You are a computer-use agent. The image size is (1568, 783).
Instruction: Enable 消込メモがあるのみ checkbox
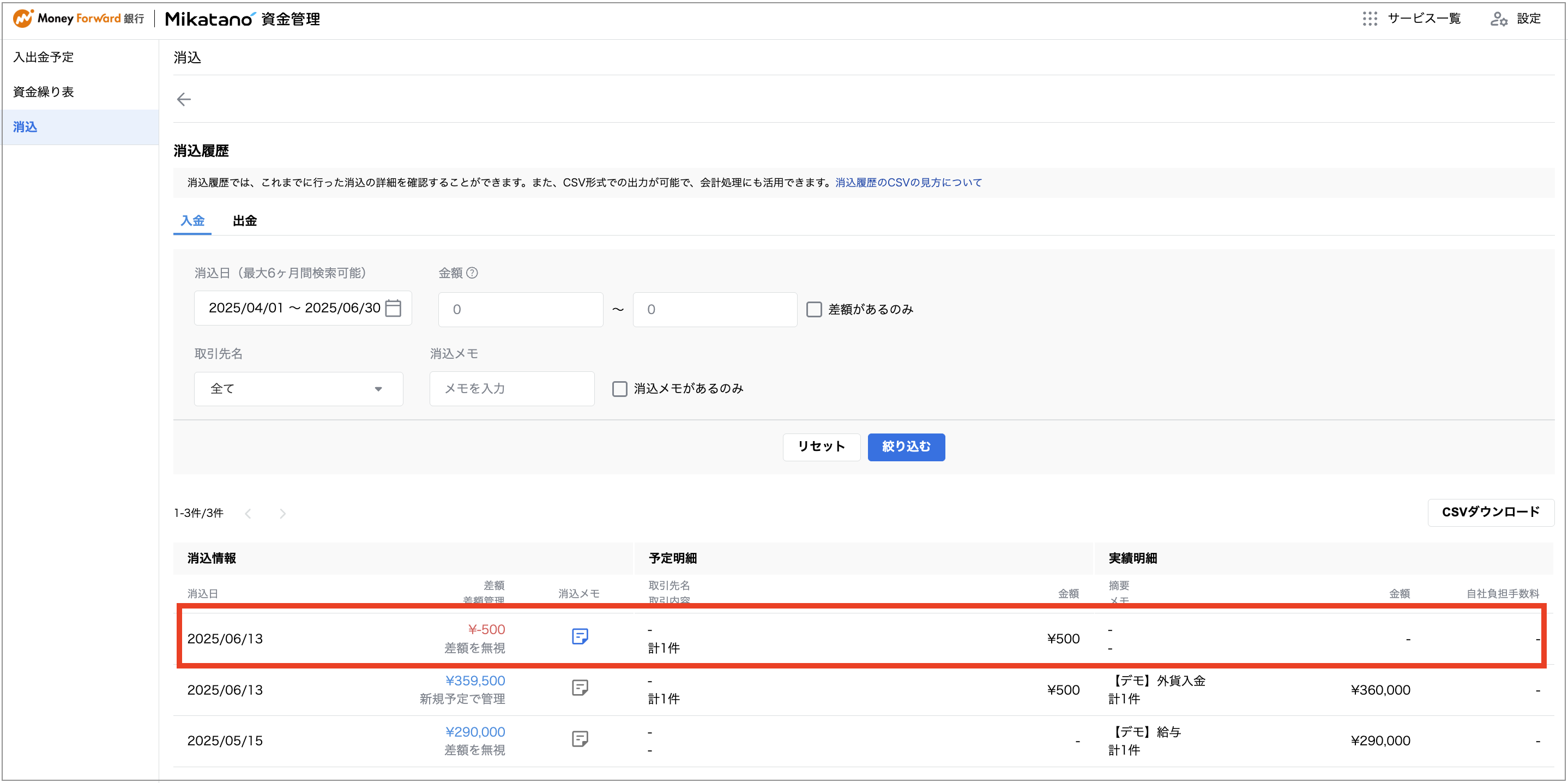click(620, 388)
